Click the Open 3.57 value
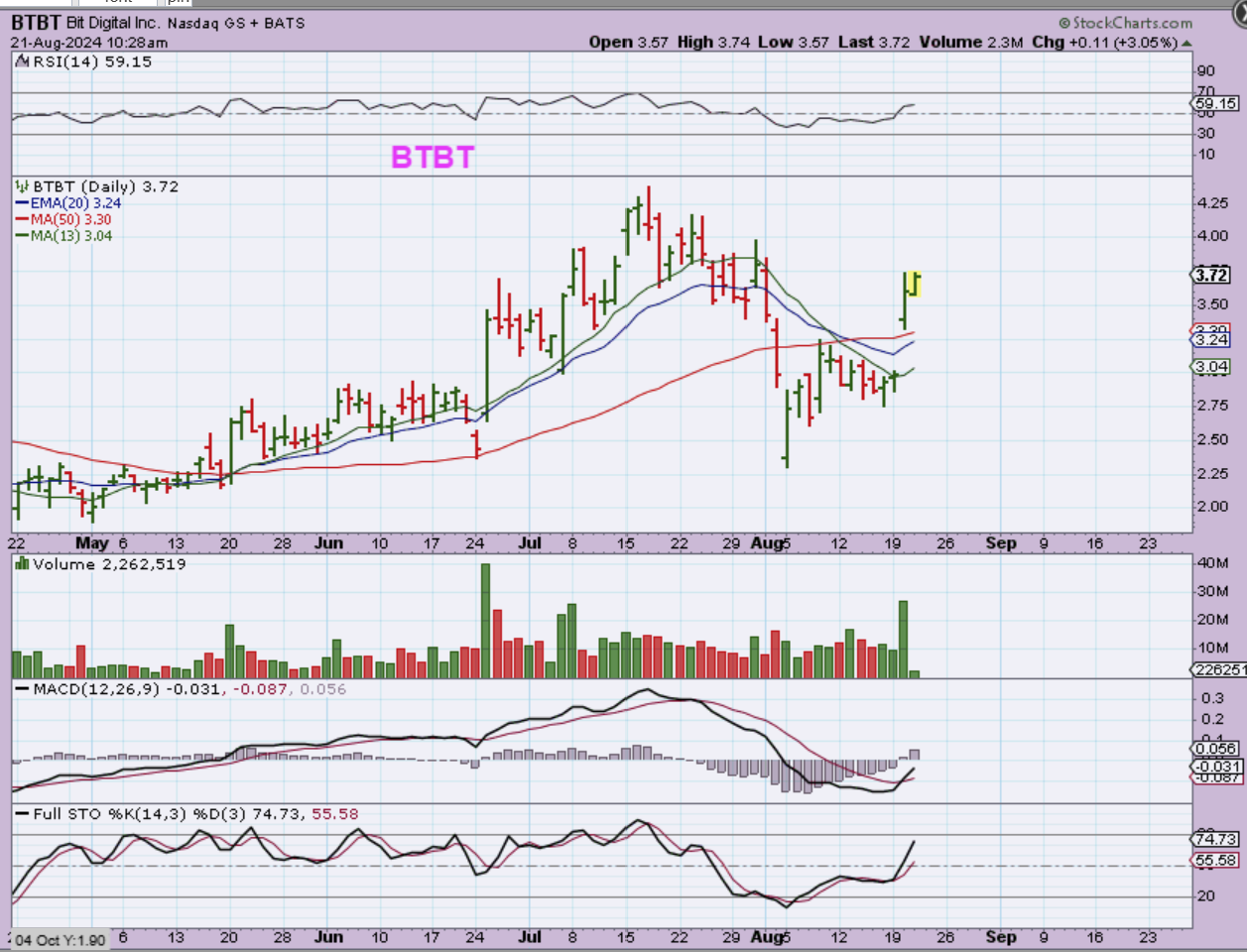1247x952 pixels. tap(629, 42)
